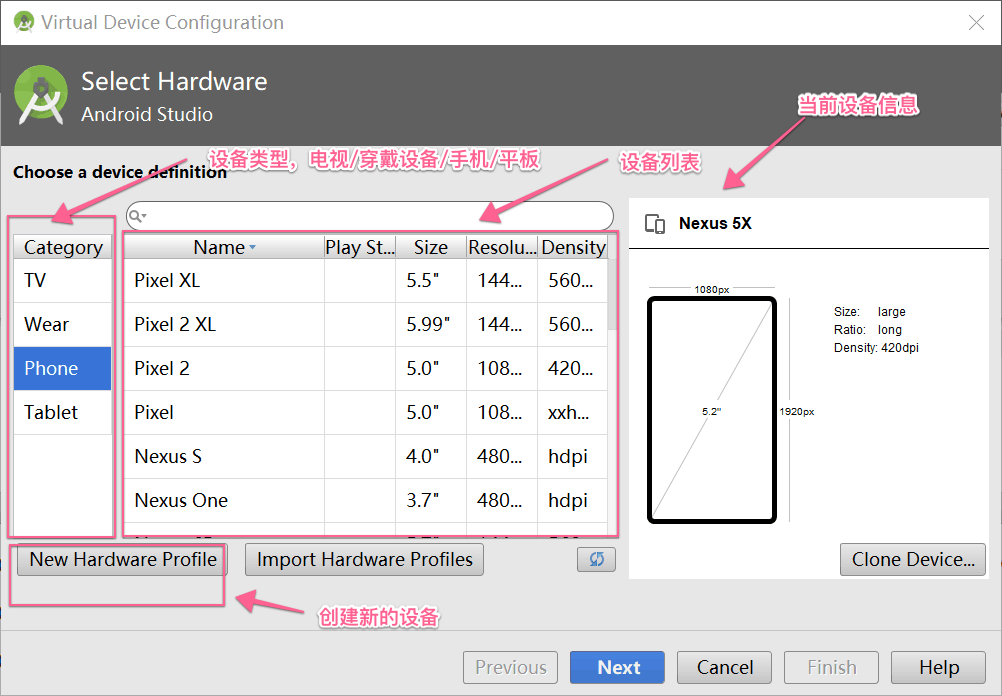Screen dimensions: 1002x696
Task: Click the Density column header
Action: coord(573,247)
